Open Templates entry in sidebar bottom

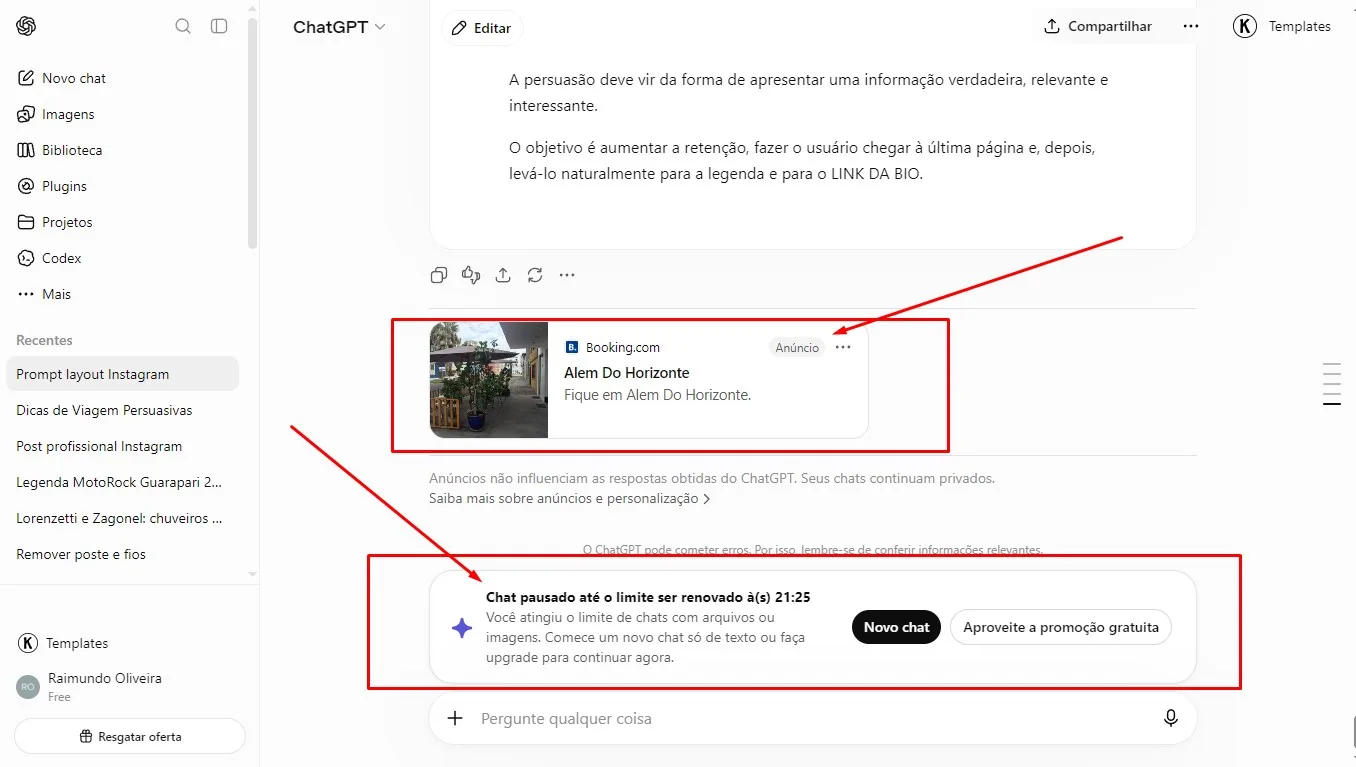(63, 643)
